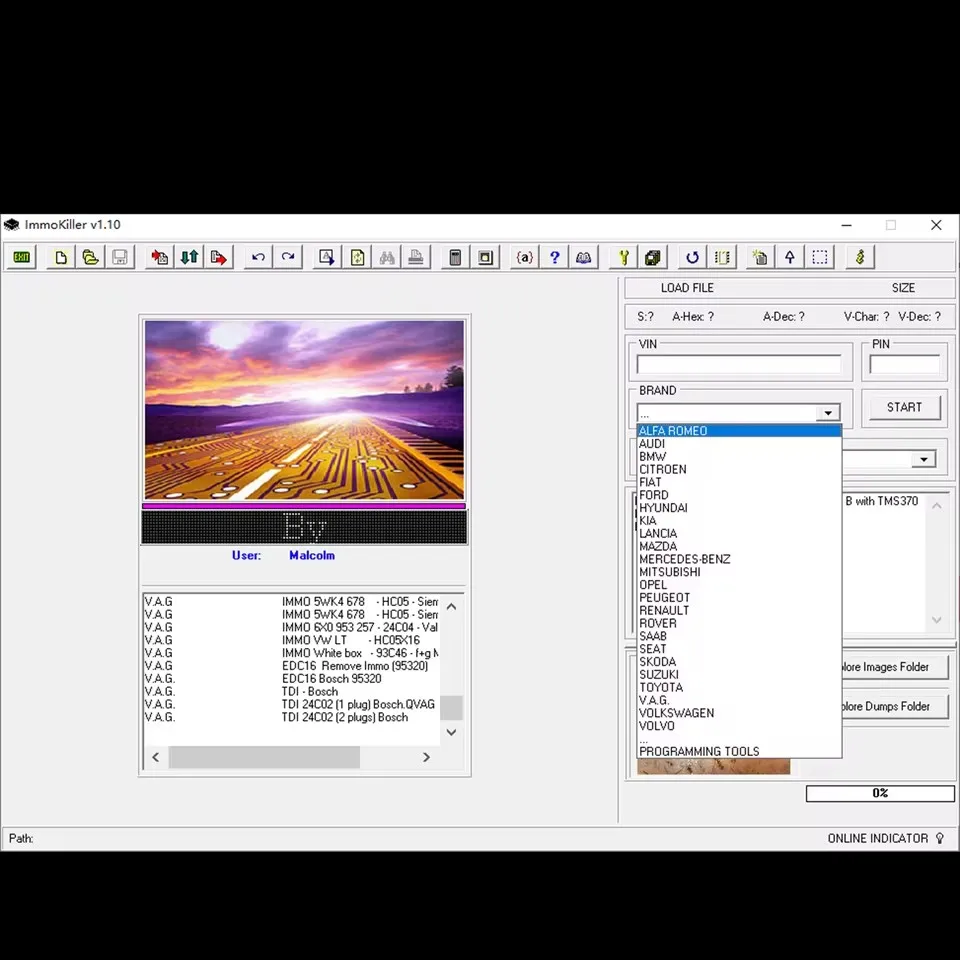The height and width of the screenshot is (960, 960).
Task: Open the calculator tool icon
Action: 455,258
